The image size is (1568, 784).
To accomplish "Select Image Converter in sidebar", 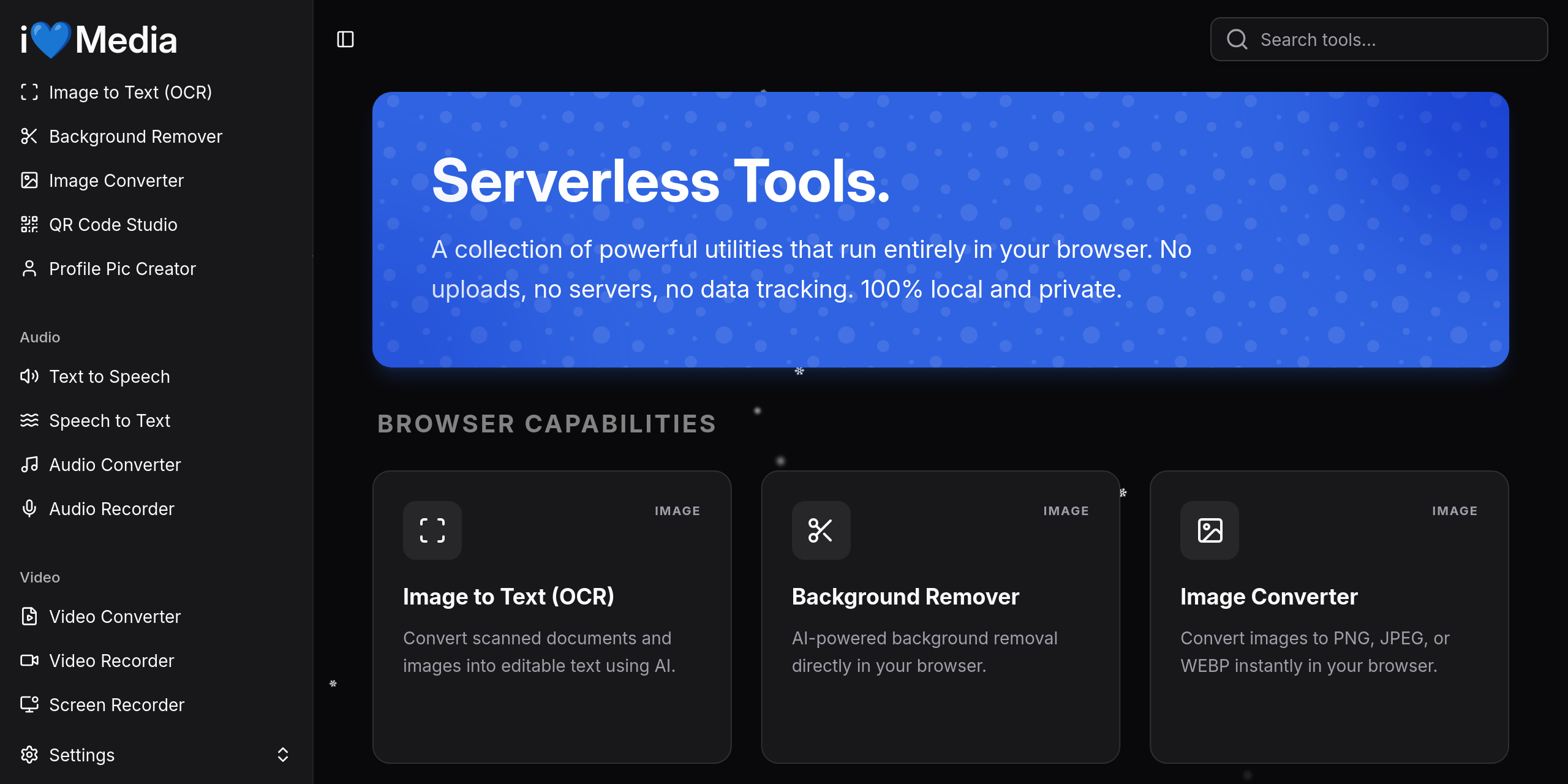I will point(116,181).
